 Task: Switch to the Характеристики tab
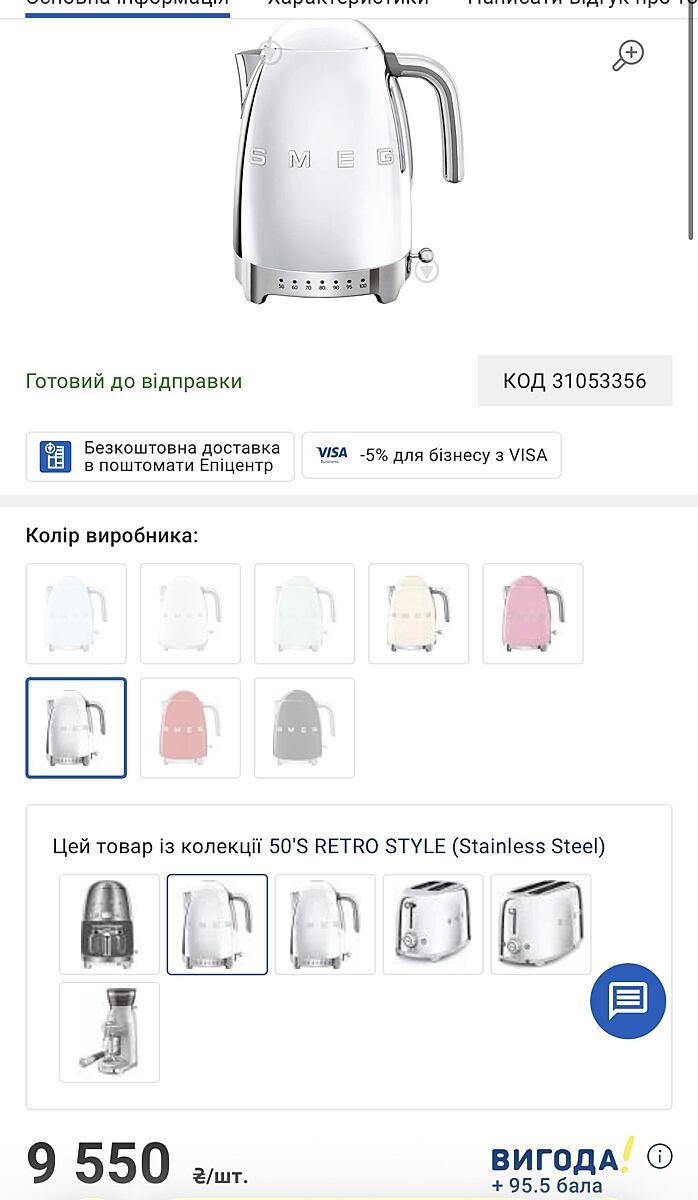coord(348,3)
